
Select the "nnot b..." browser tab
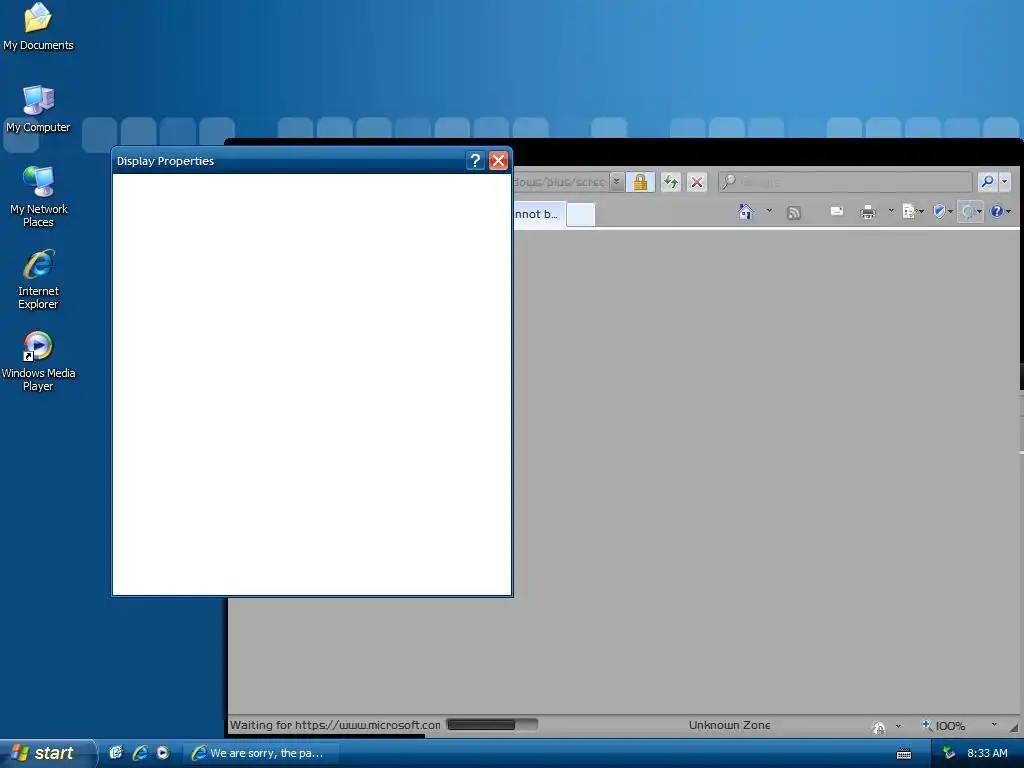click(x=537, y=214)
